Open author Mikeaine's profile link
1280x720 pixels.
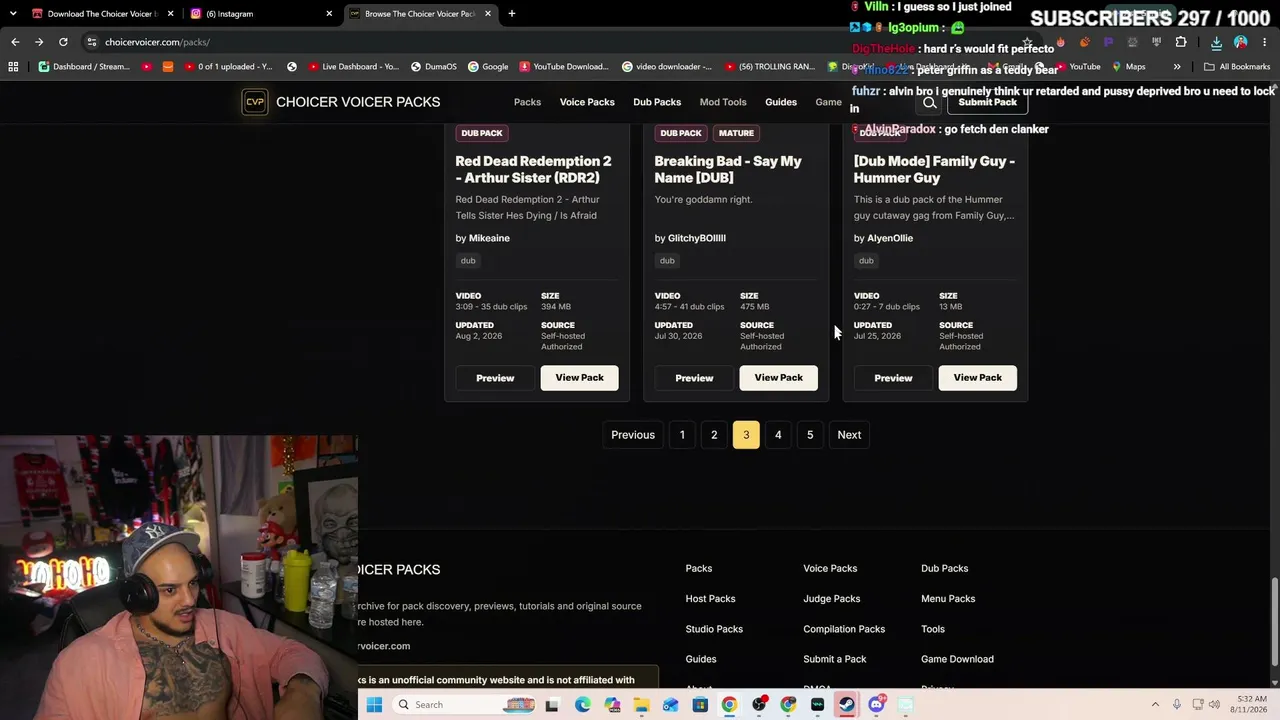(489, 238)
